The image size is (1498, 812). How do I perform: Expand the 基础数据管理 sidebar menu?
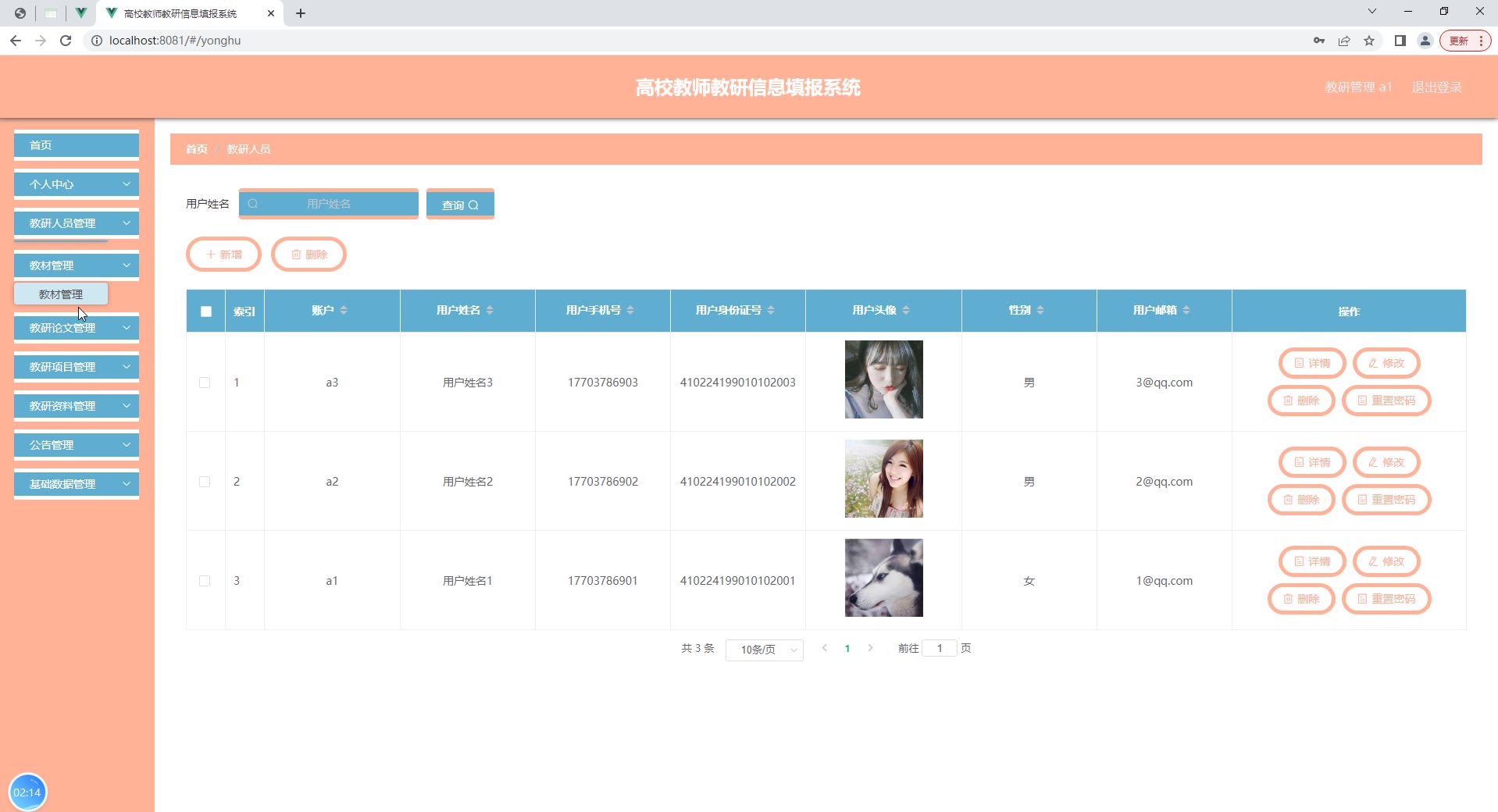pyautogui.click(x=77, y=484)
